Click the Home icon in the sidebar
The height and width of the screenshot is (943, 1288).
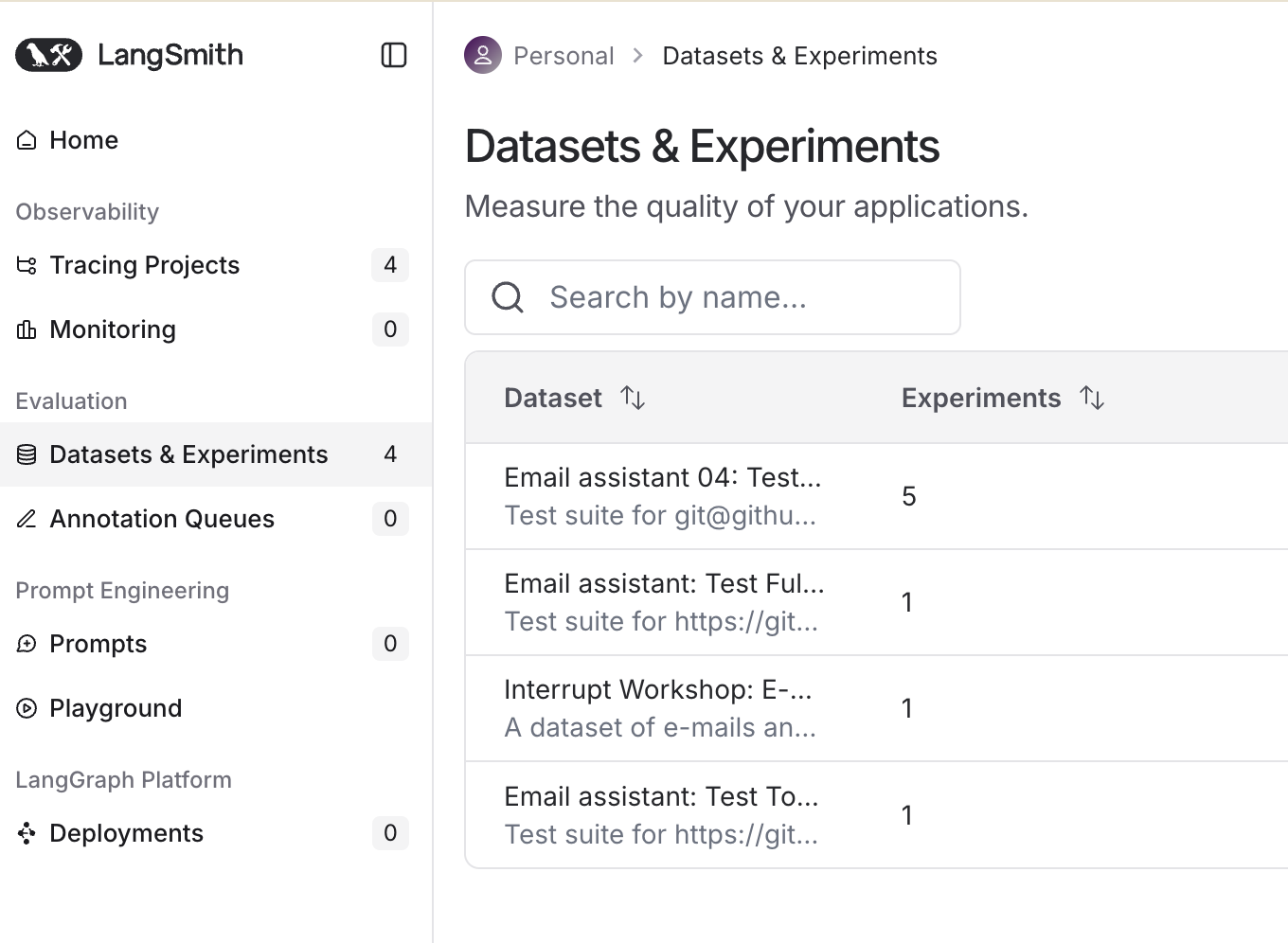coord(27,140)
